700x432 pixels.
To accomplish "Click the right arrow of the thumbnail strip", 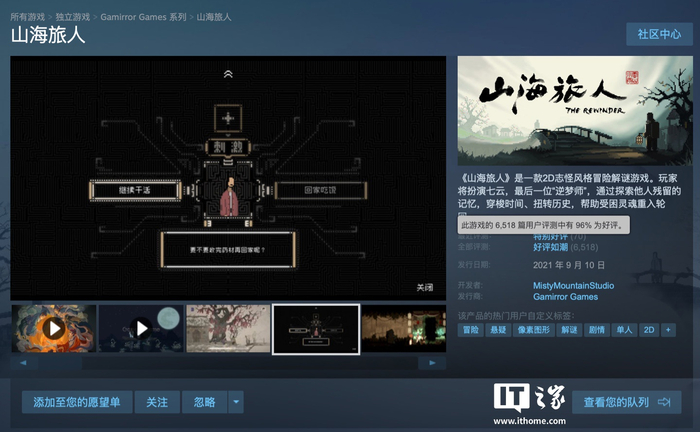I will point(432,363).
